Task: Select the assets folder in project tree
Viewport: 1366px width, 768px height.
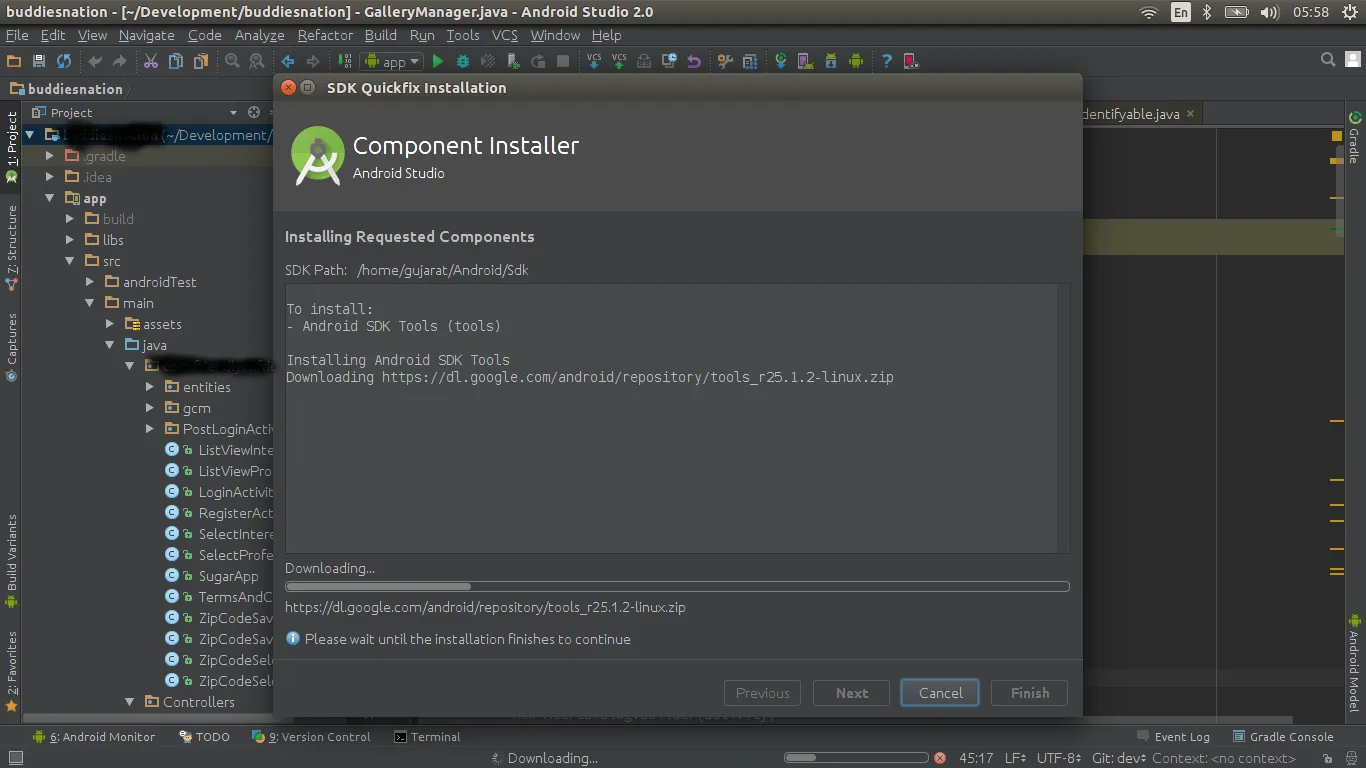Action: tap(153, 324)
